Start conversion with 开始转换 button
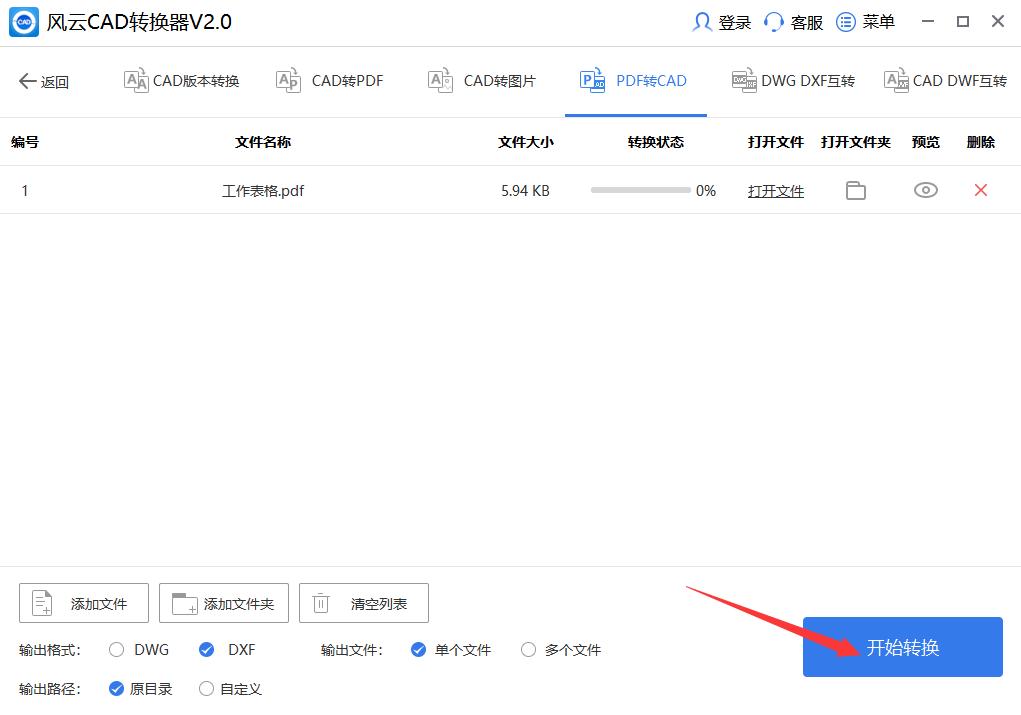The width and height of the screenshot is (1021, 715). [901, 647]
